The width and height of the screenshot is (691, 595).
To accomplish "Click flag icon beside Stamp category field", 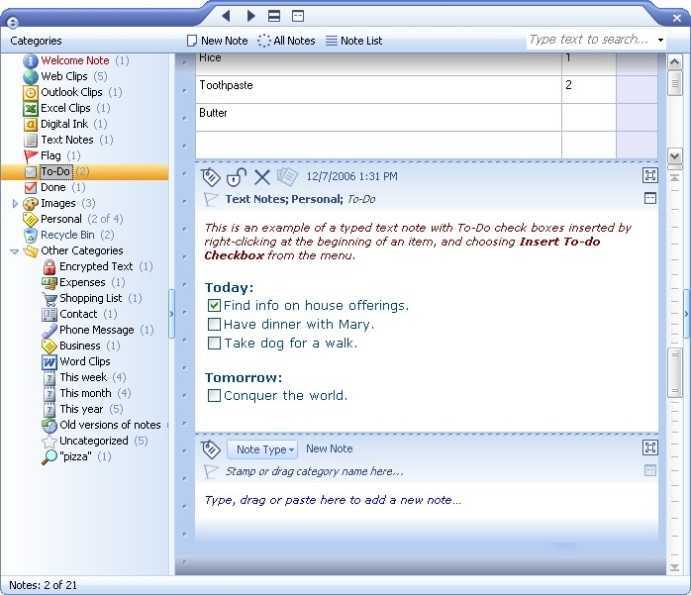I will click(x=210, y=472).
